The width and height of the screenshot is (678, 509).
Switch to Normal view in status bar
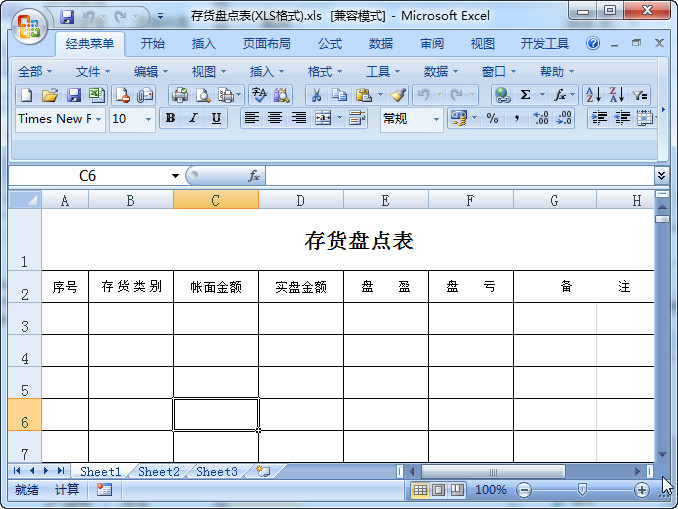(420, 490)
